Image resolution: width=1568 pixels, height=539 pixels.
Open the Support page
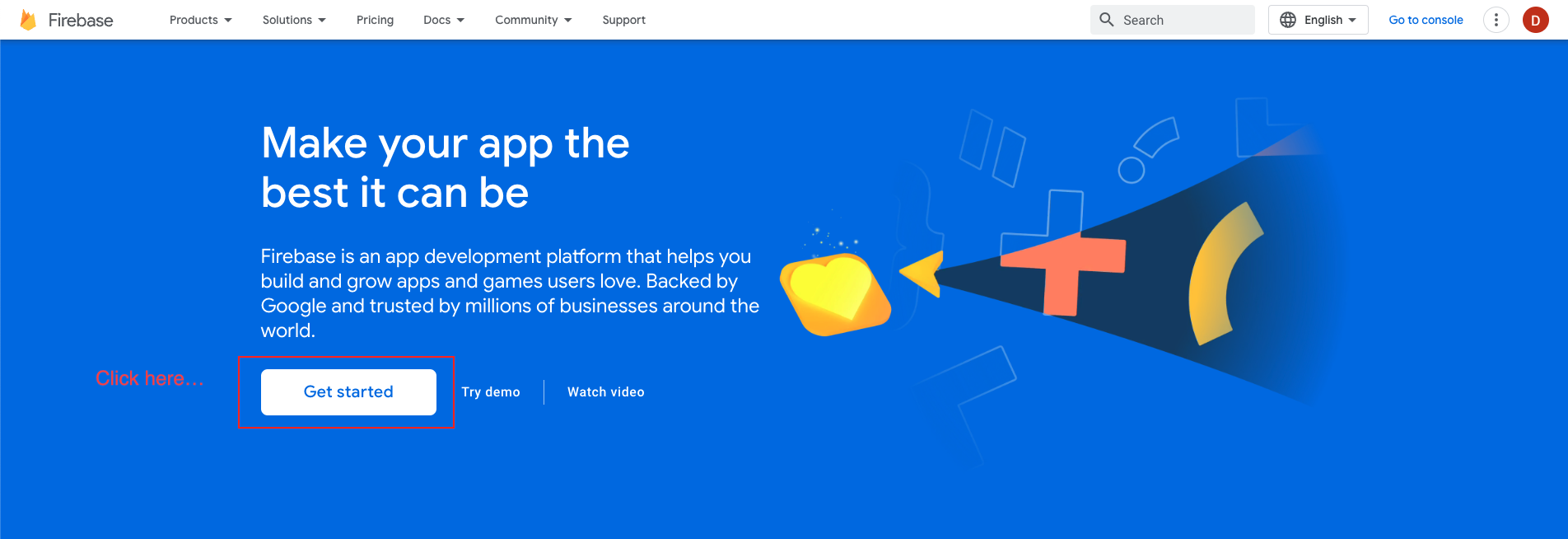point(623,20)
